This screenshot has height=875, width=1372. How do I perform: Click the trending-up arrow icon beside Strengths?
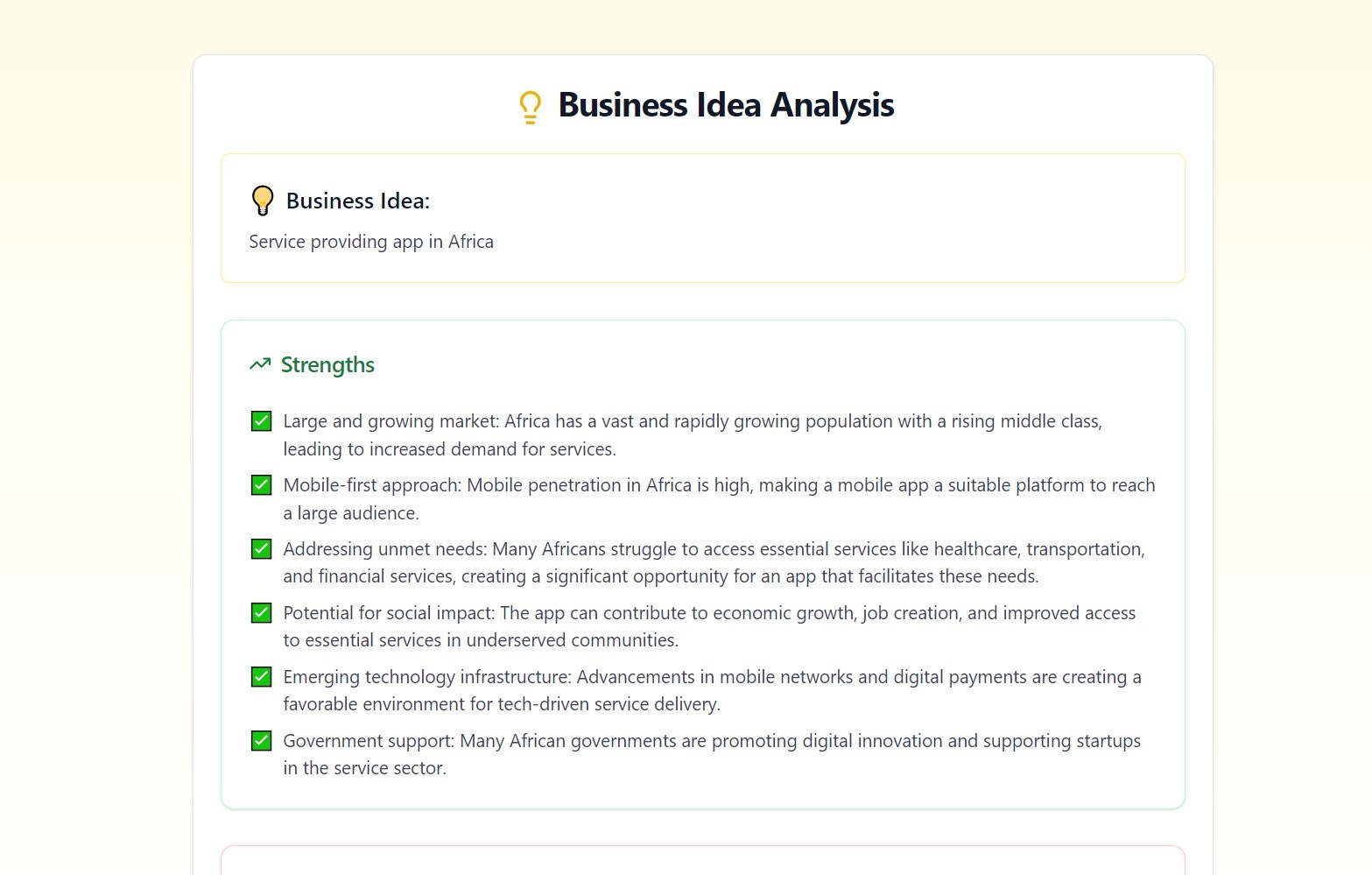pyautogui.click(x=260, y=364)
